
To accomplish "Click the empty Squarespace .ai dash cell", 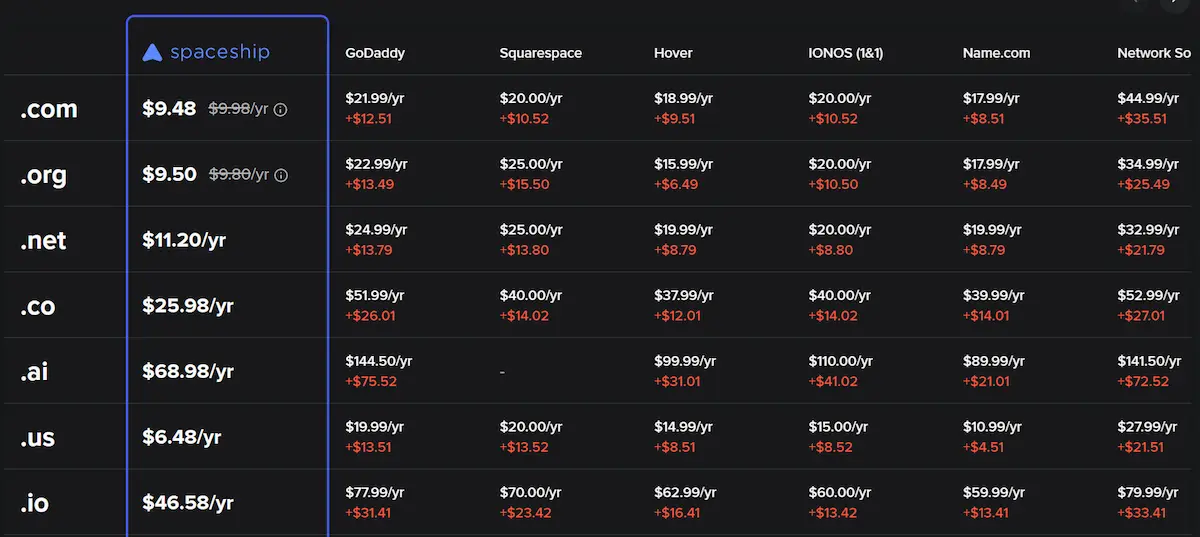I will pos(502,372).
